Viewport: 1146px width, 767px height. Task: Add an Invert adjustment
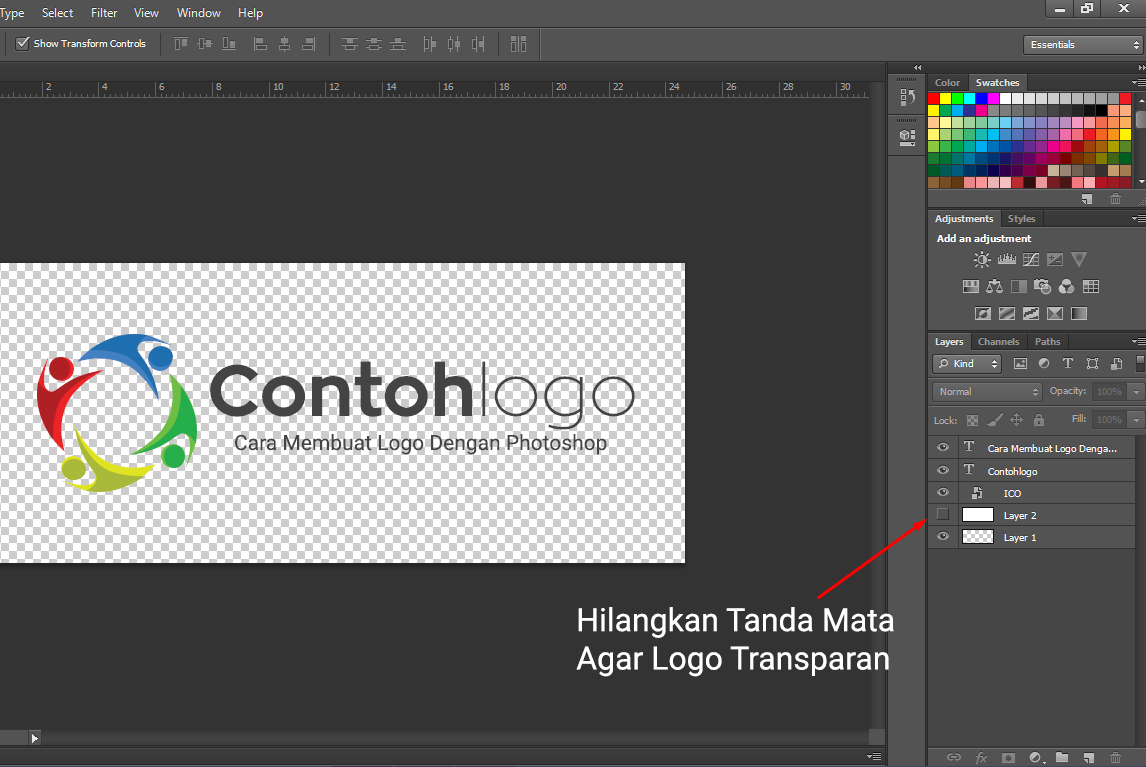coord(983,314)
